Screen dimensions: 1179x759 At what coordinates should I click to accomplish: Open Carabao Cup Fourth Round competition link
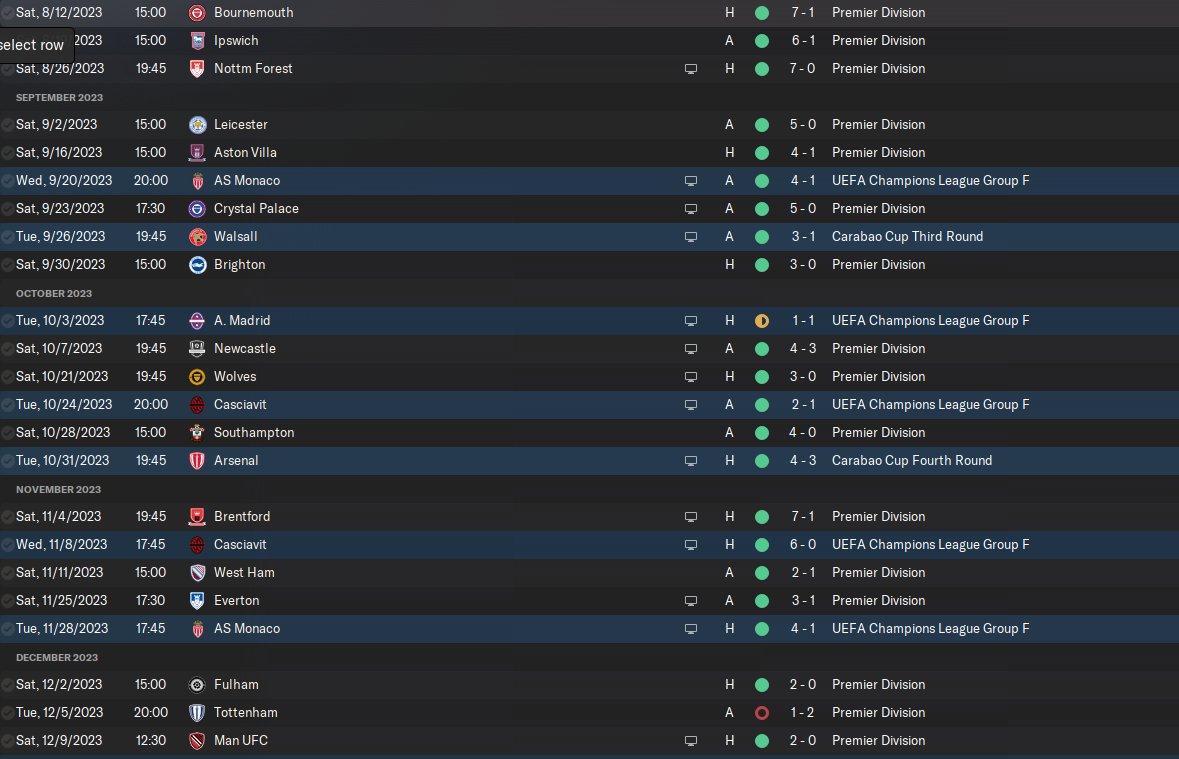click(911, 461)
